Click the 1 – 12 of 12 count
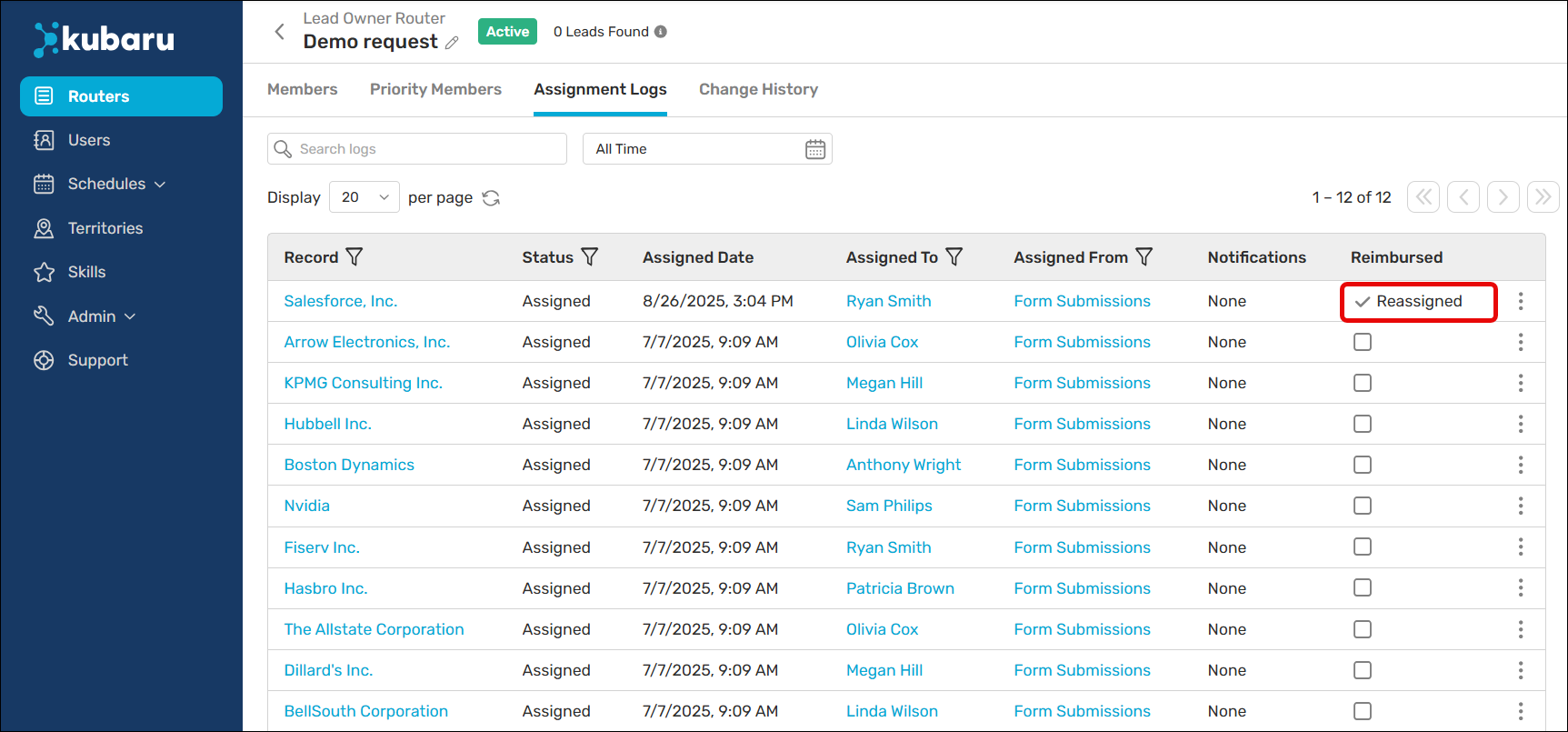 coord(1352,197)
